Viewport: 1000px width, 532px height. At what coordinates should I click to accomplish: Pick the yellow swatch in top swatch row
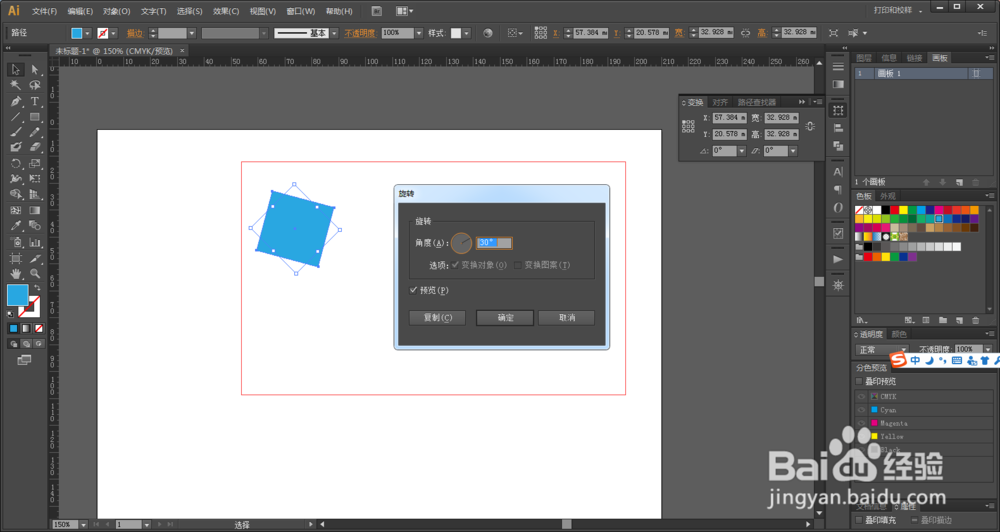click(903, 210)
